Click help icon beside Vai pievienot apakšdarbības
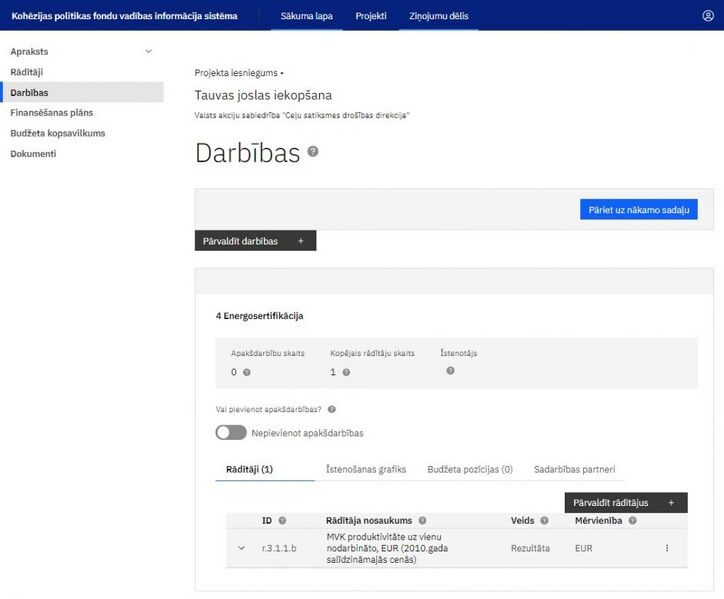The width and height of the screenshot is (724, 599). (331, 409)
